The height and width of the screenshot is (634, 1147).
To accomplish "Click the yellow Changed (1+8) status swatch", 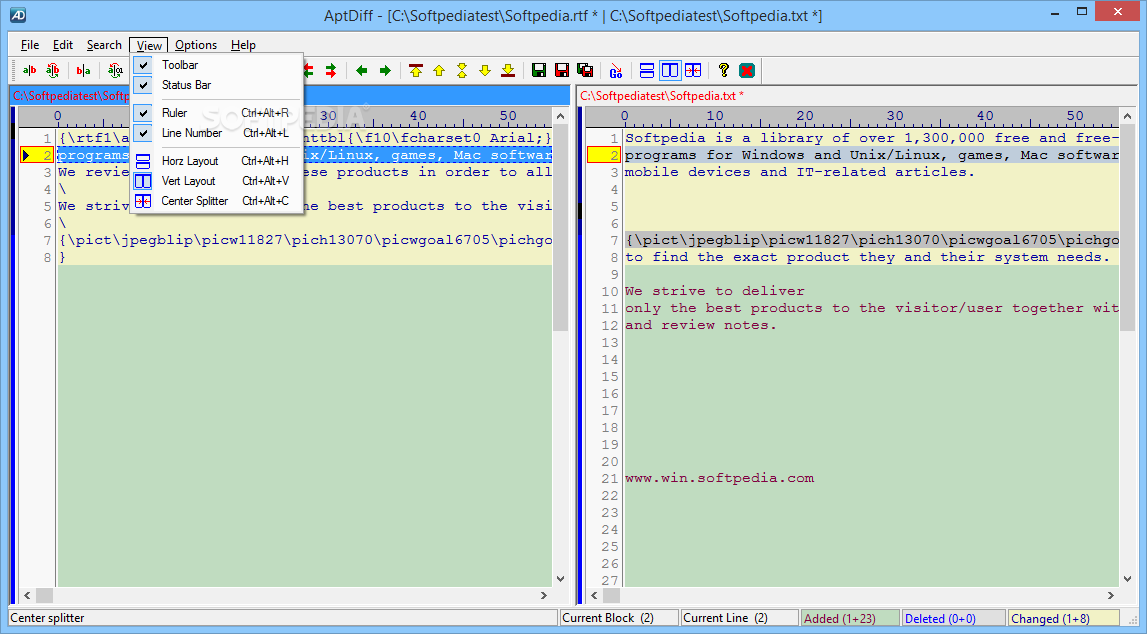I will click(x=1064, y=618).
